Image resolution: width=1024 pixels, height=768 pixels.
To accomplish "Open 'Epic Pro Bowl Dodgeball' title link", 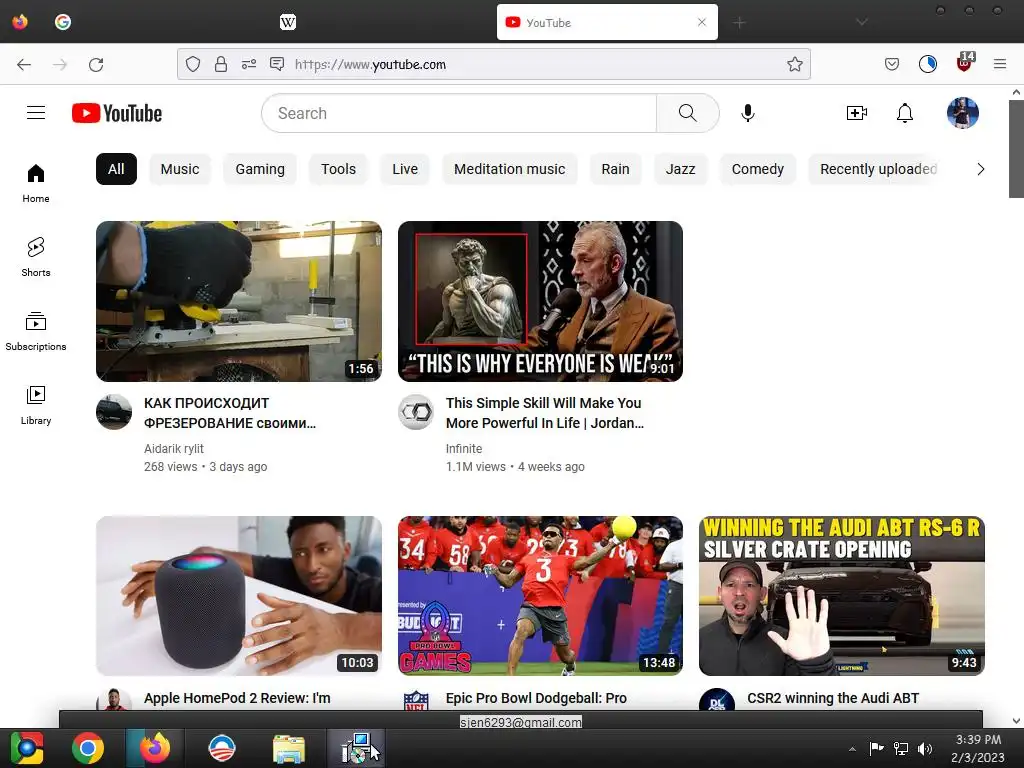I will click(536, 698).
